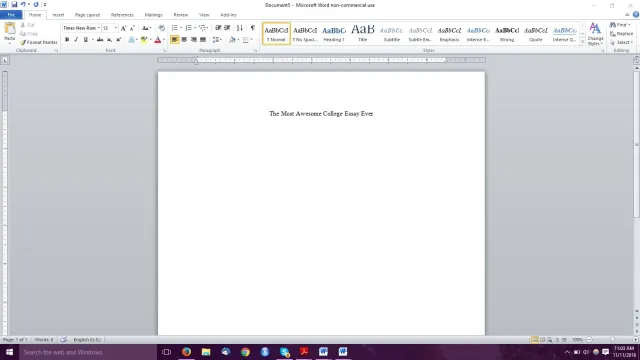
Task: Select Justify alignment
Action: tap(203, 40)
